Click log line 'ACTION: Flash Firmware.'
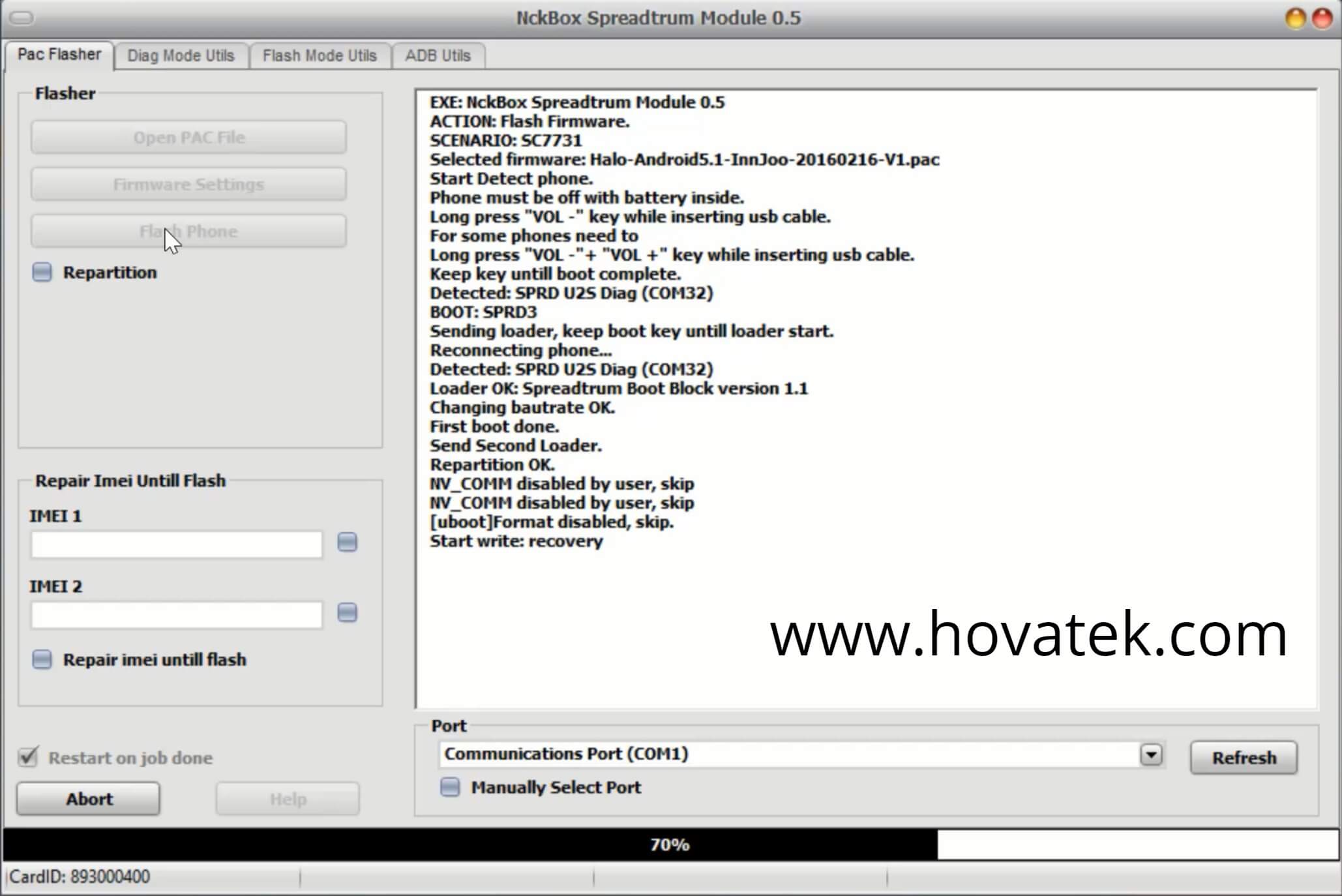 pos(529,122)
